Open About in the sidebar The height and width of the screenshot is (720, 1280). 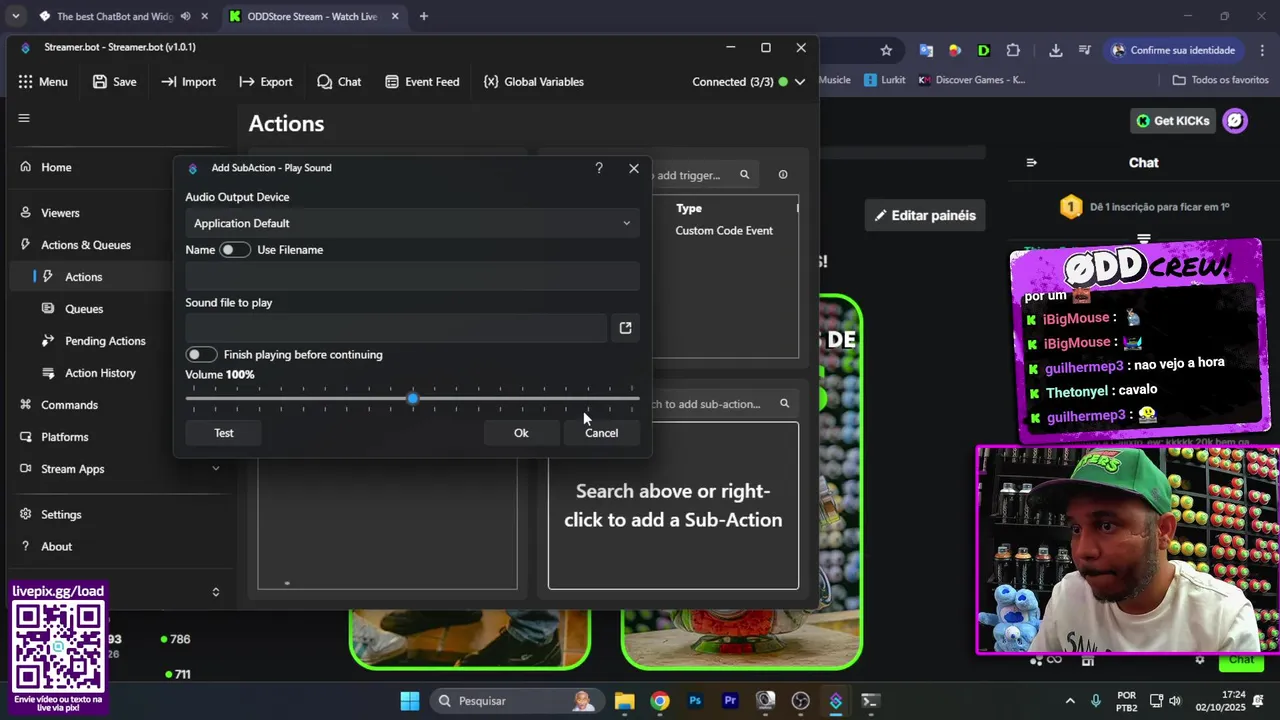coord(56,547)
